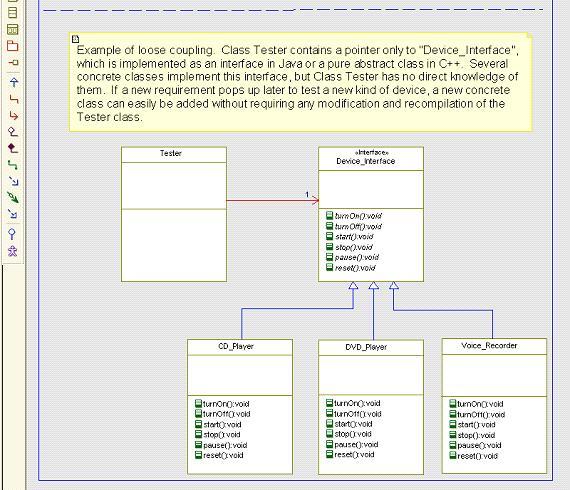Choose the Port connector tool
The image size is (570, 490).
[x=13, y=63]
